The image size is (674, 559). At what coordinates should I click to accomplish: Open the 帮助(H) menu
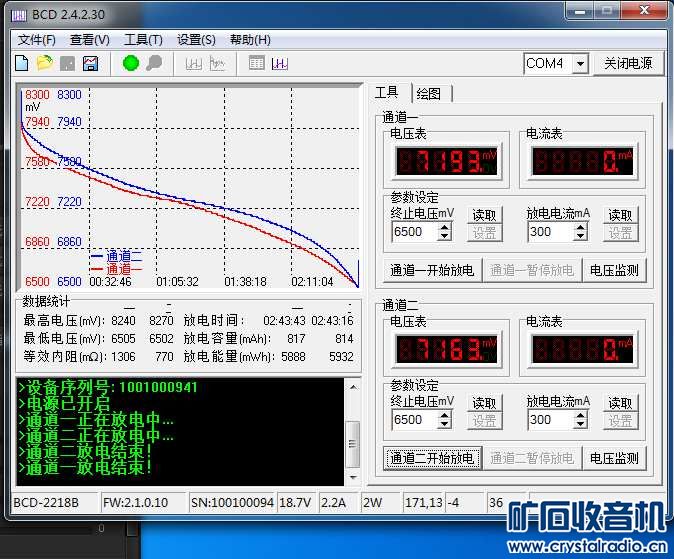pyautogui.click(x=250, y=40)
